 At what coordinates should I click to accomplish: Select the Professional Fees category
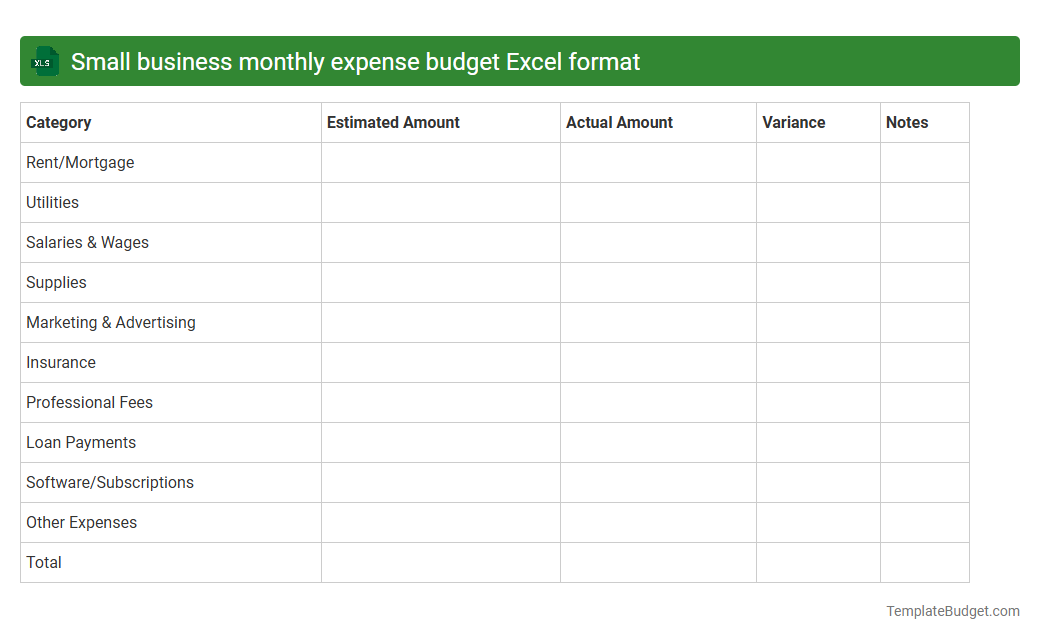[x=89, y=402]
